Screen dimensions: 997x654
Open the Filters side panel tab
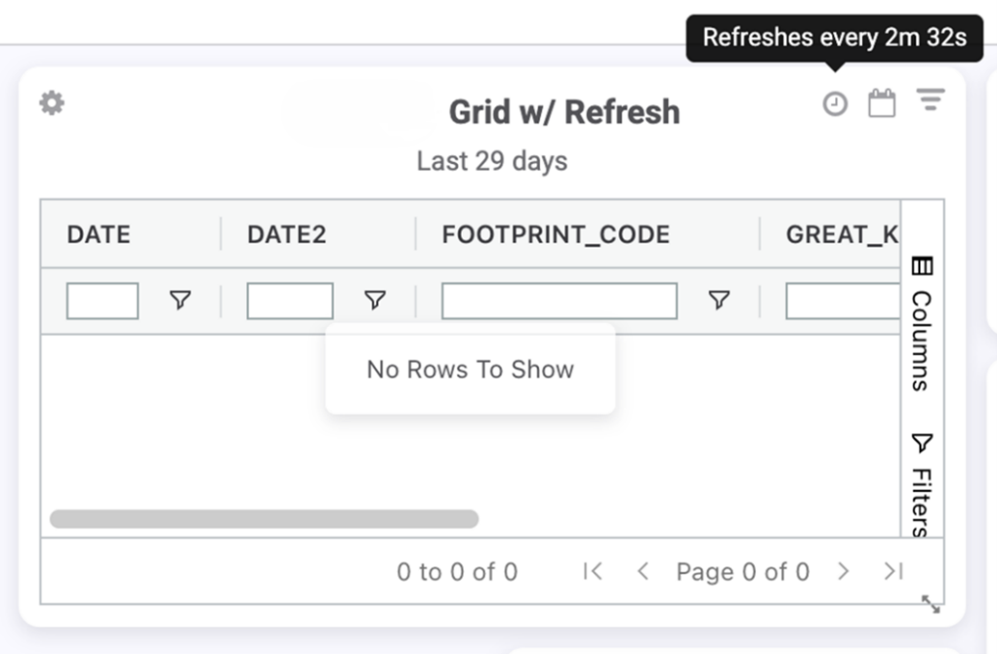tap(922, 486)
